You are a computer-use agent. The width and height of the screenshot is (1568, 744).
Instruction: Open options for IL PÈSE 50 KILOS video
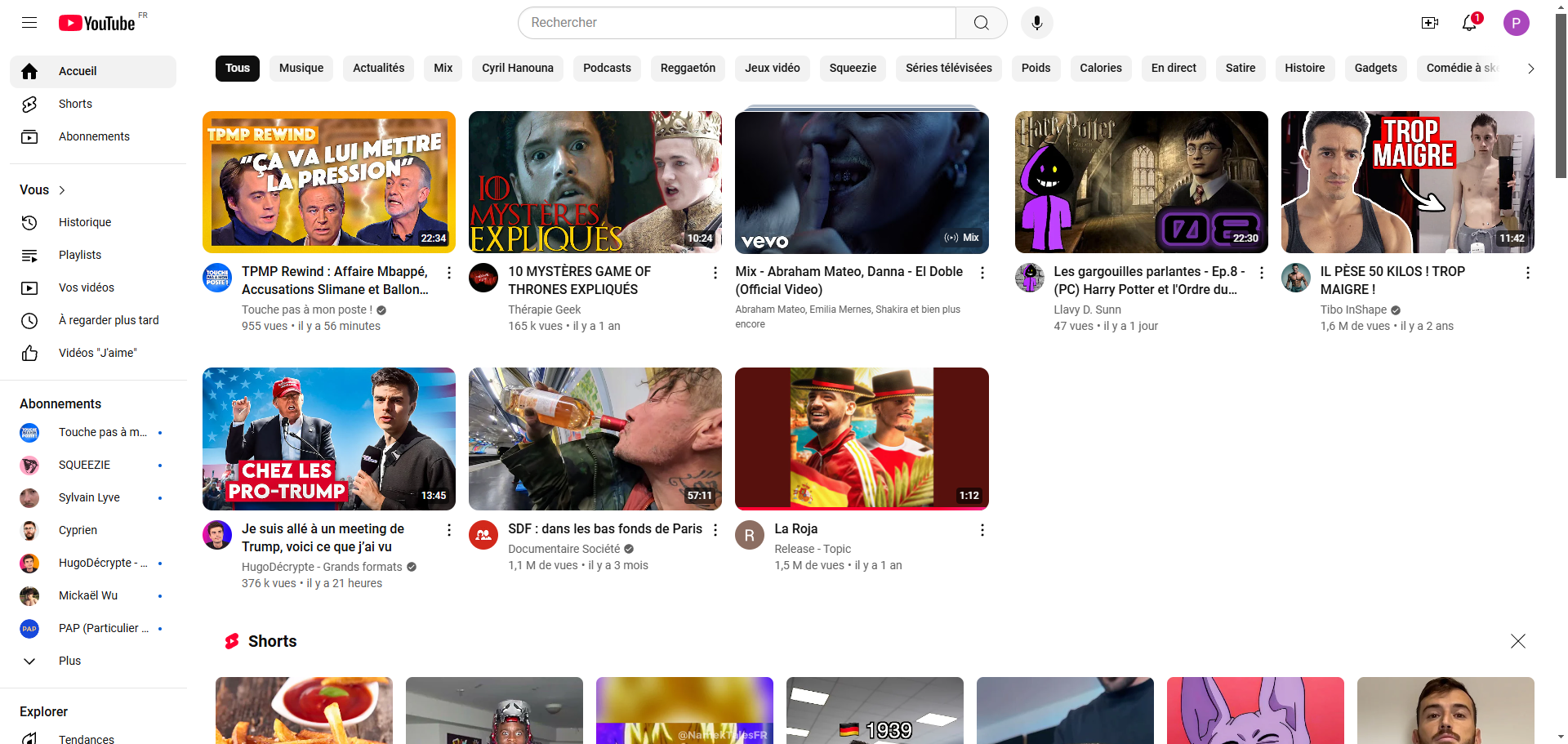coord(1528,273)
